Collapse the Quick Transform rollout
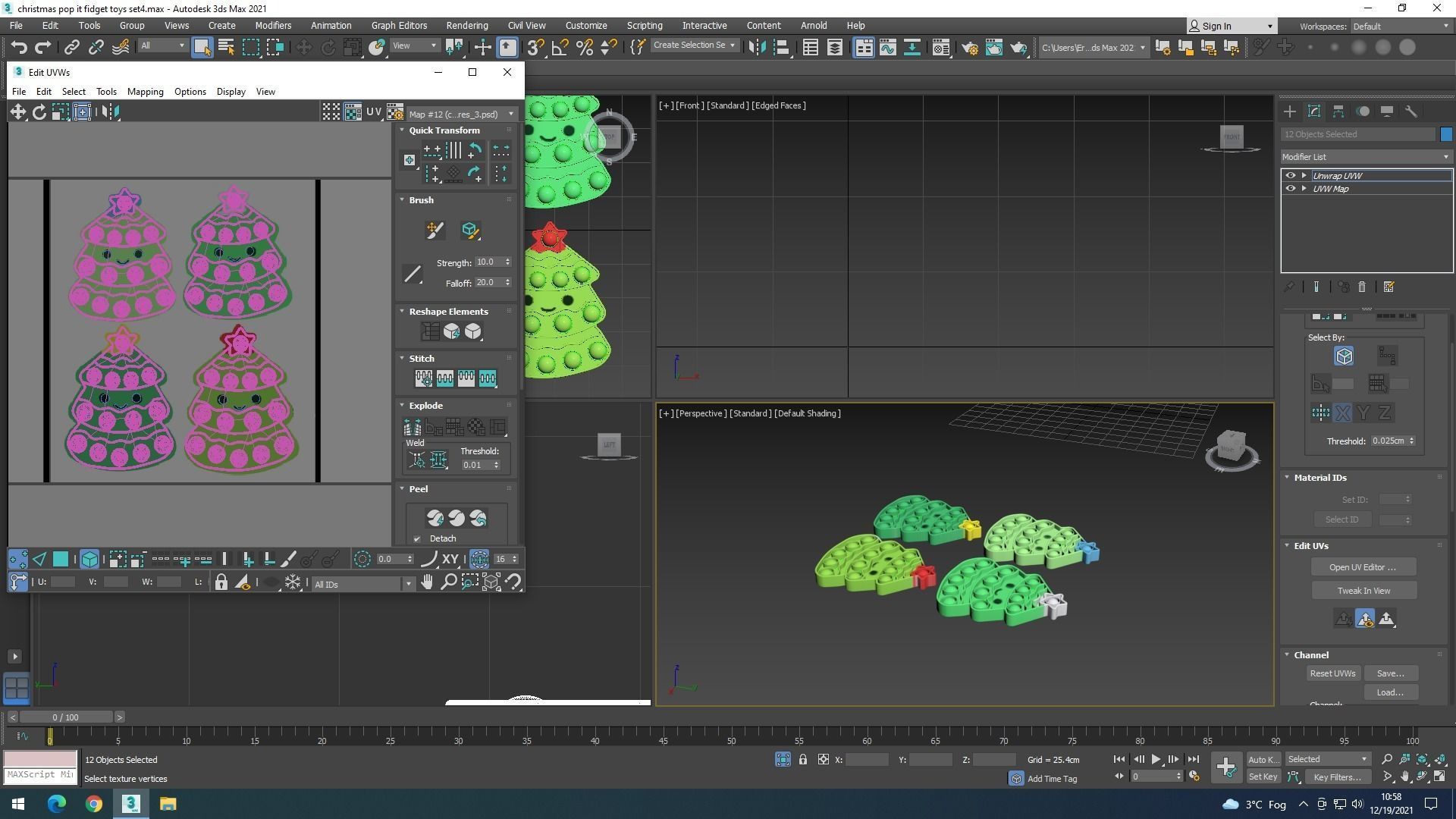 click(x=444, y=130)
